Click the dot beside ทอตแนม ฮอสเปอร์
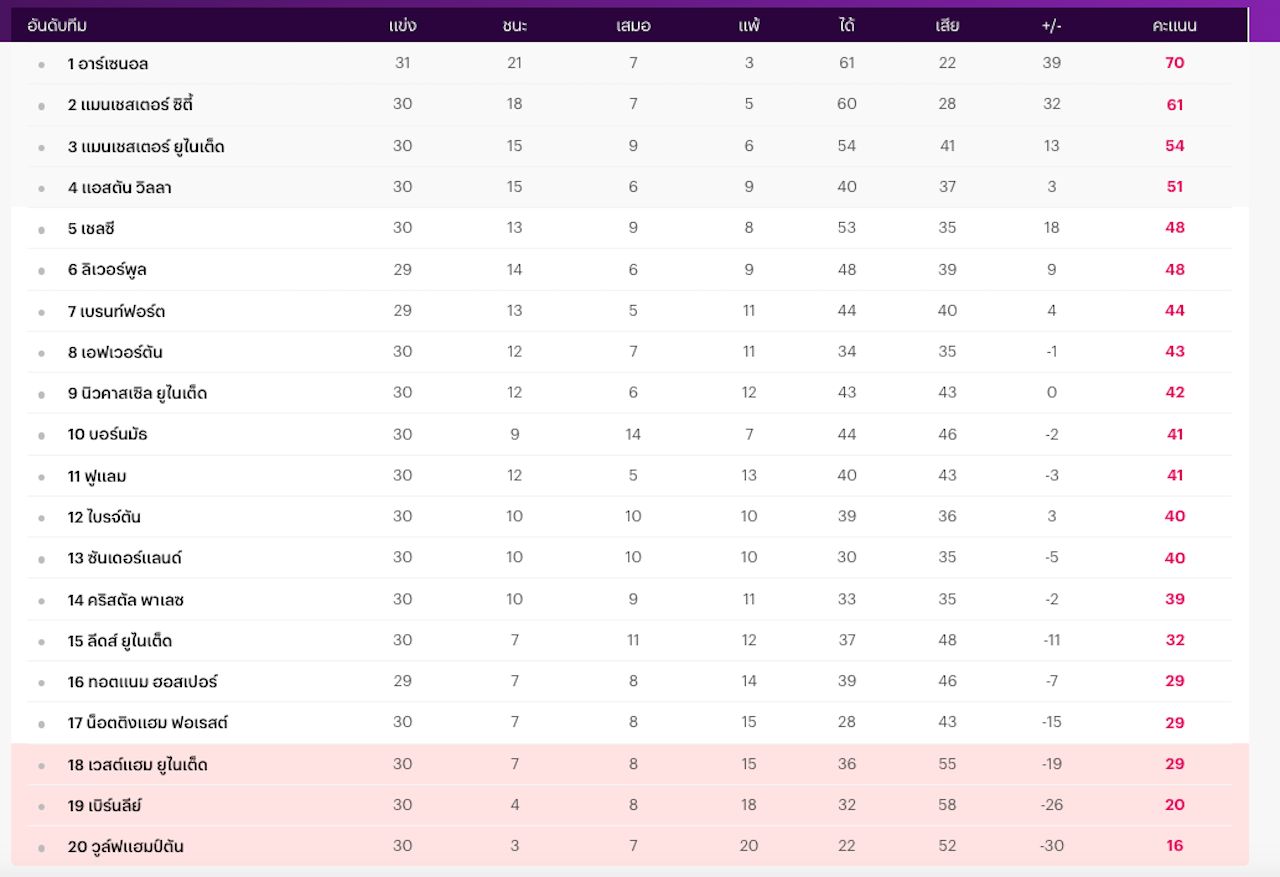Screen dimensions: 1280x877 click(42, 683)
